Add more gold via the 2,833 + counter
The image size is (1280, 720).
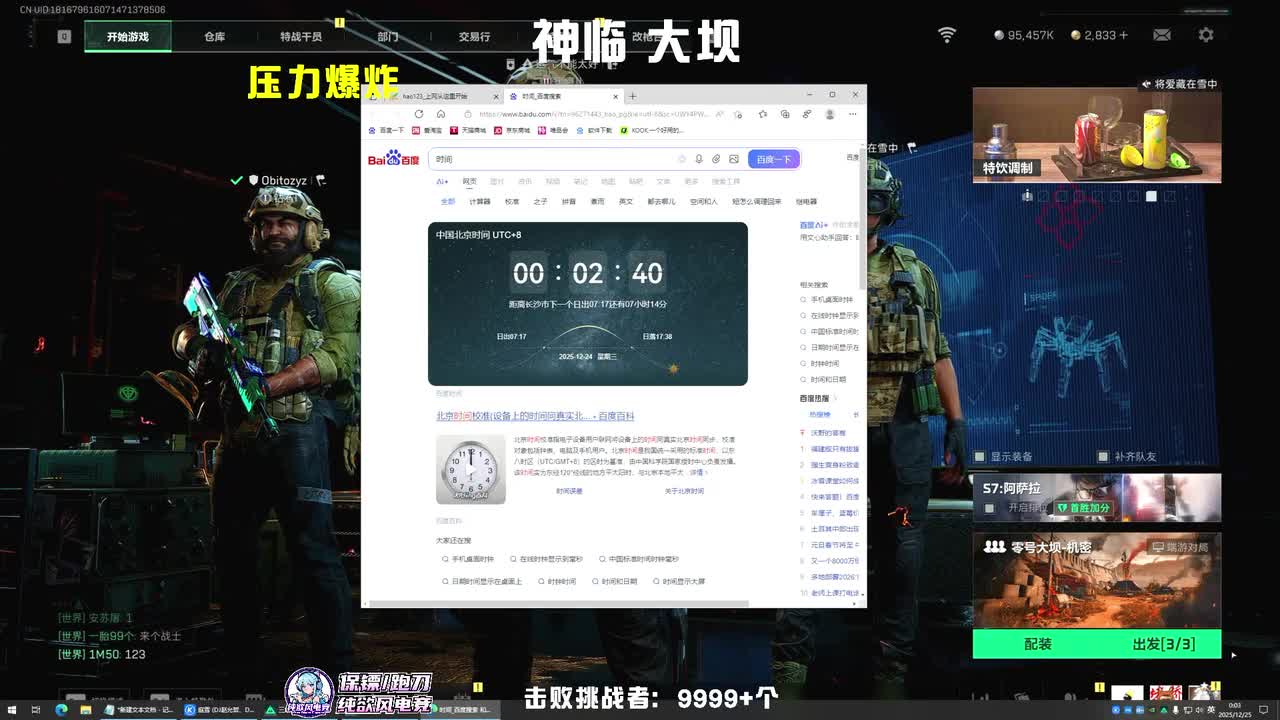pyautogui.click(x=1099, y=35)
